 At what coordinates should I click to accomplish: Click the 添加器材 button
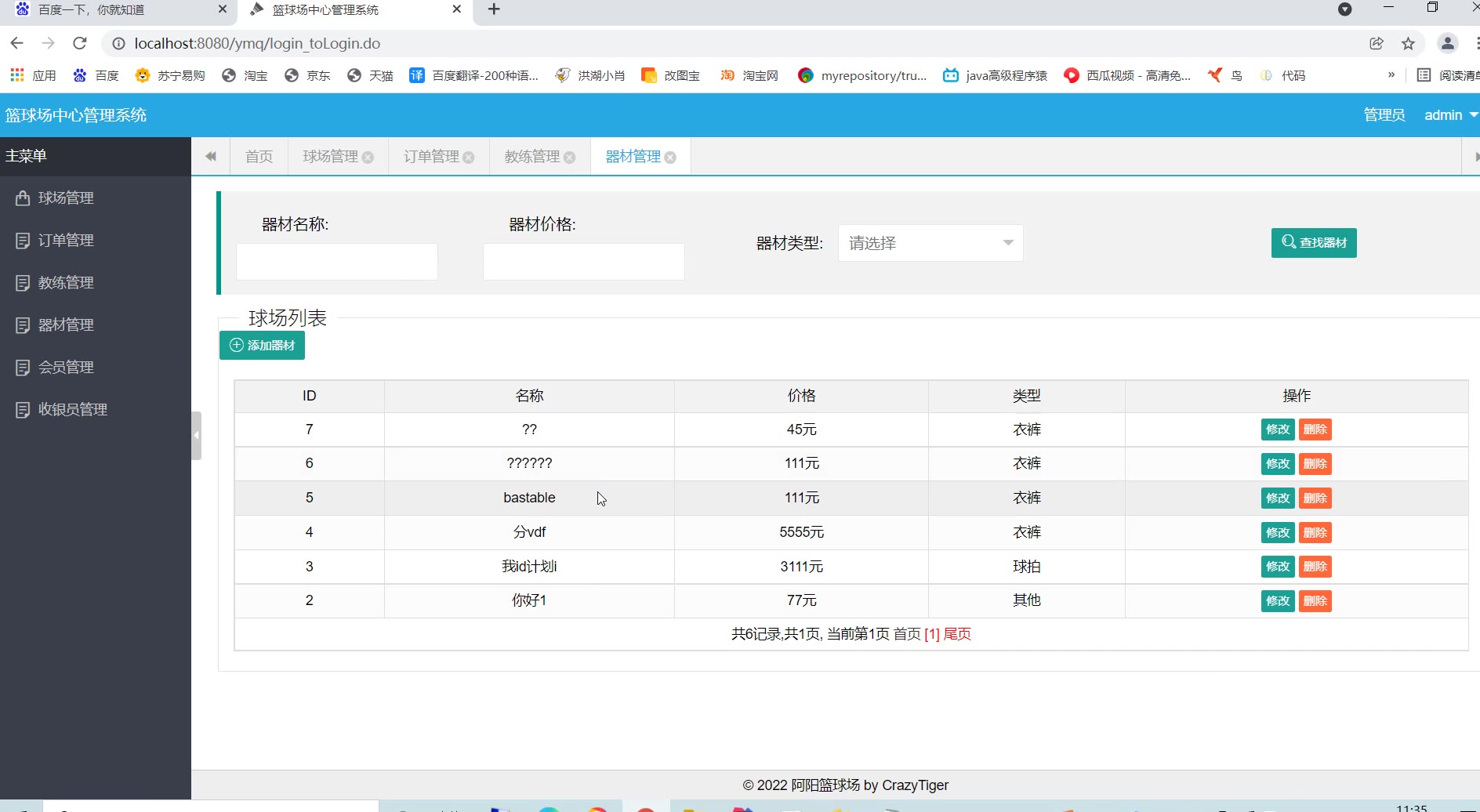pos(262,346)
